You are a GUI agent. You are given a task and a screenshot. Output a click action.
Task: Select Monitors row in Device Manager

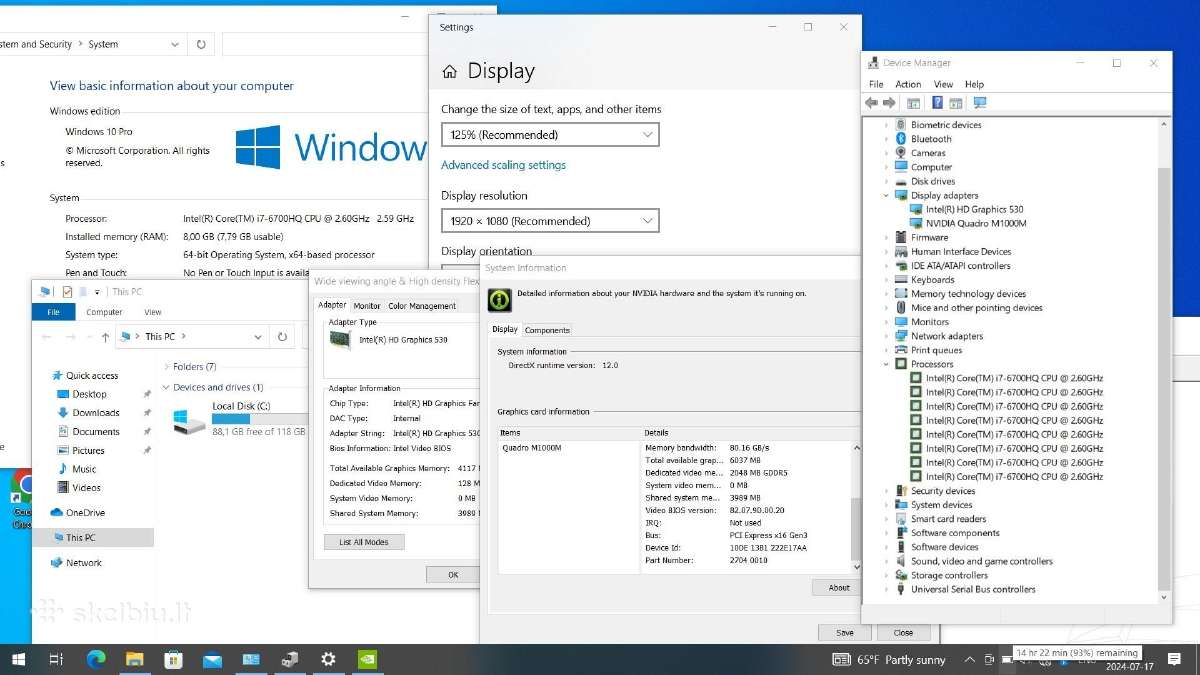coord(930,322)
